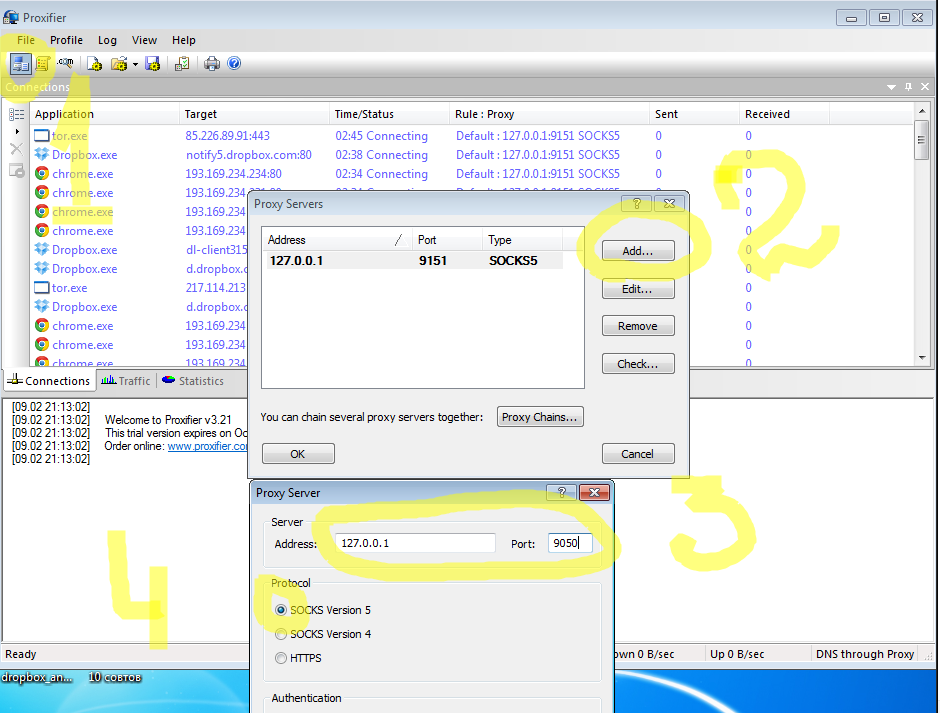Choose the HTTPS protocol option
940x713 pixels.
281,658
